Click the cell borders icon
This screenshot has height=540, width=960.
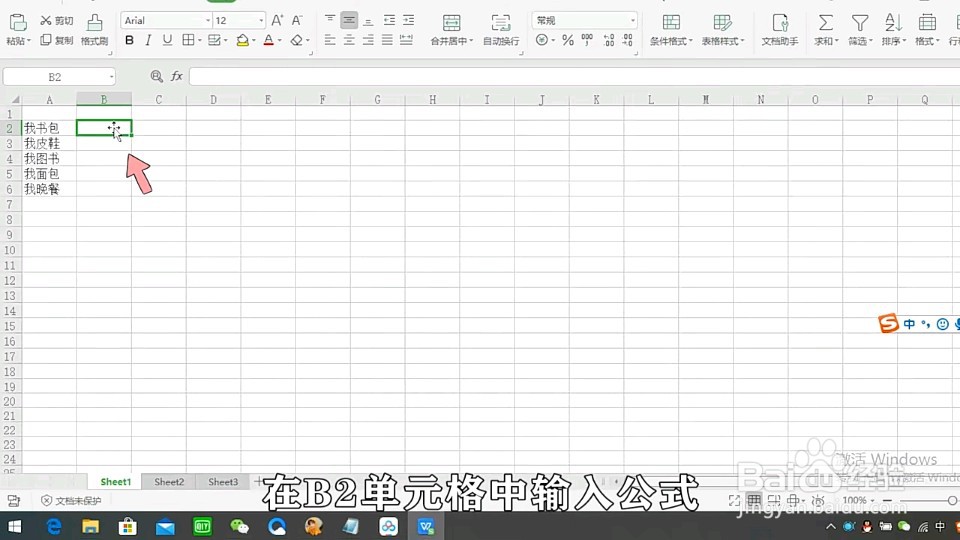189,40
